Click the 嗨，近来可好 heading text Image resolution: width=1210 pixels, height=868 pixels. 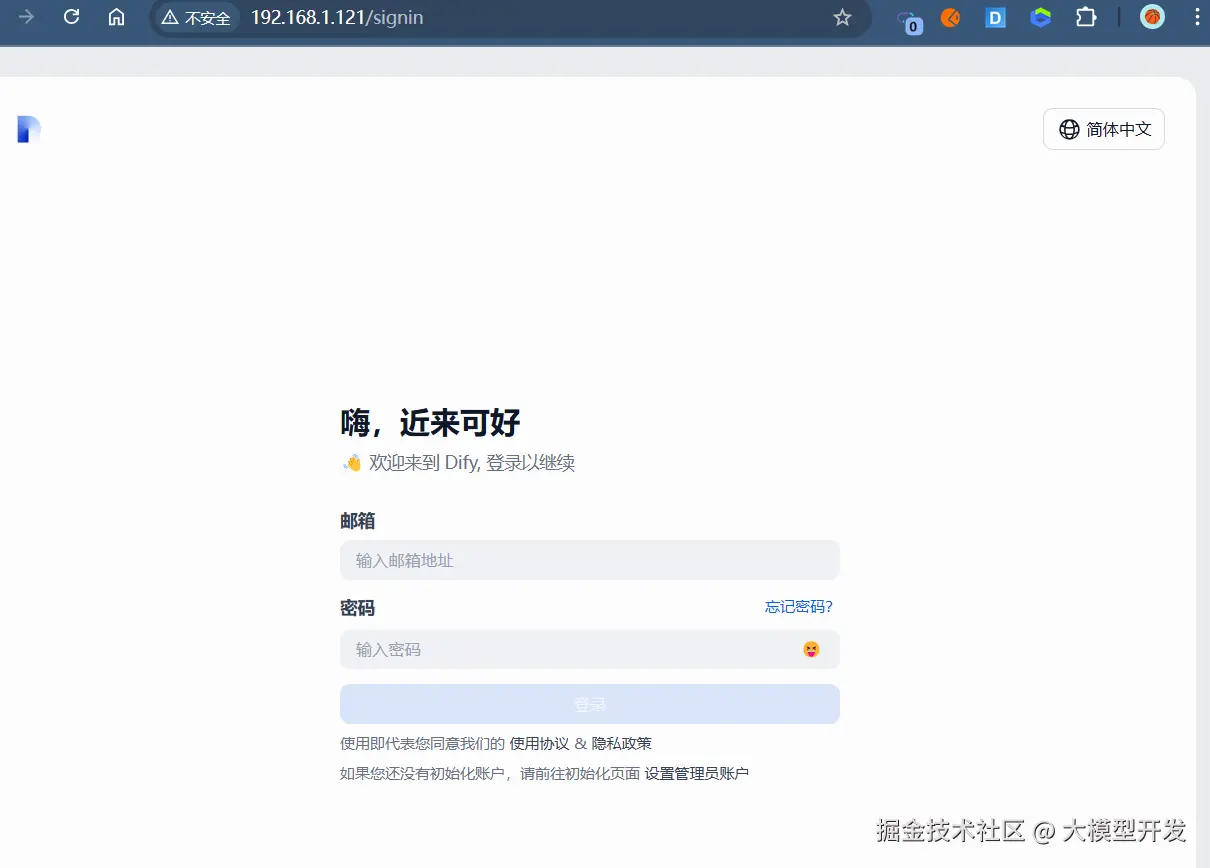pyautogui.click(x=431, y=423)
